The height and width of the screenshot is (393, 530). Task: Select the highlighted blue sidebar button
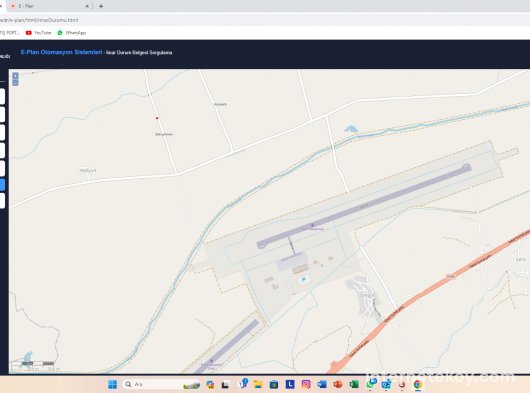point(2,185)
